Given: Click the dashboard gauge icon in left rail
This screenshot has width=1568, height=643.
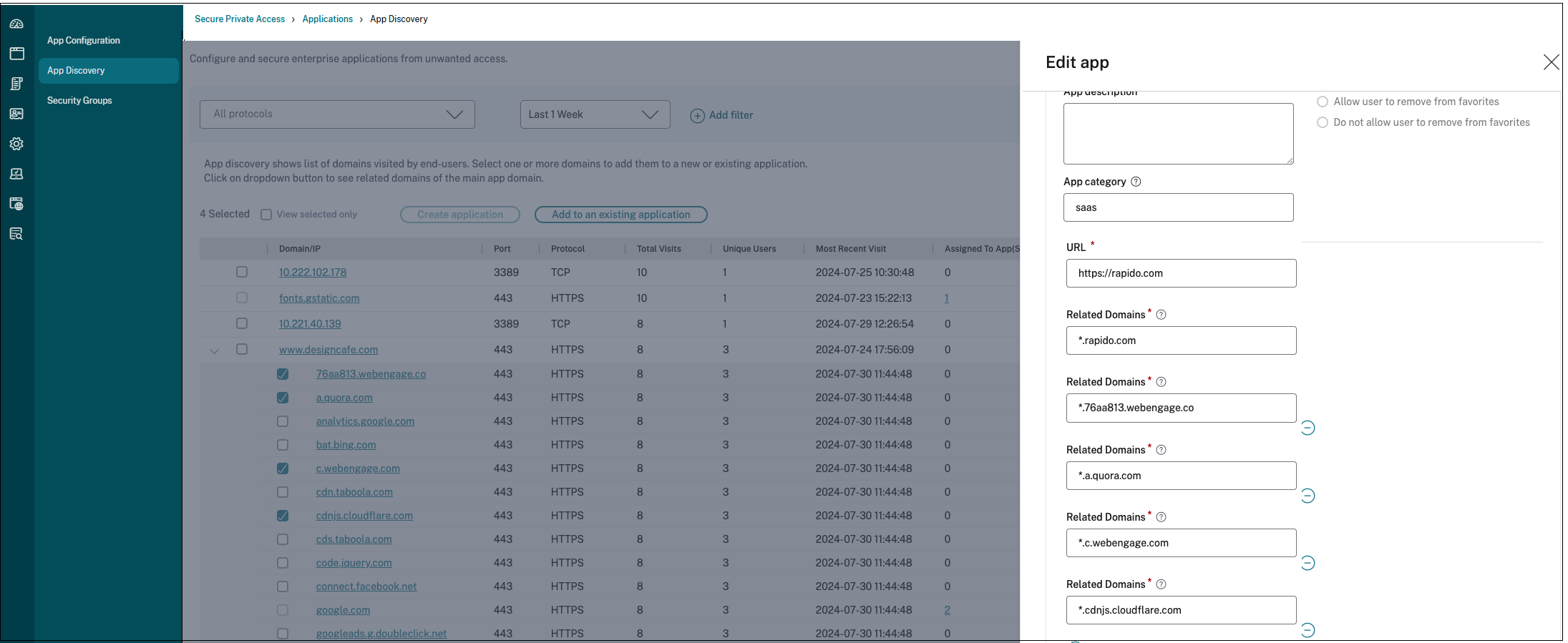Looking at the screenshot, I should [x=16, y=24].
